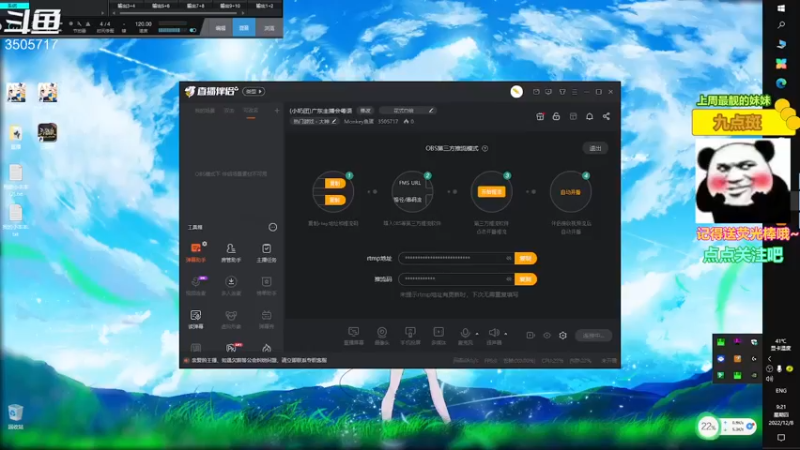Click the 120.00 tempo value in DAW
The width and height of the screenshot is (800, 450).
143,23
